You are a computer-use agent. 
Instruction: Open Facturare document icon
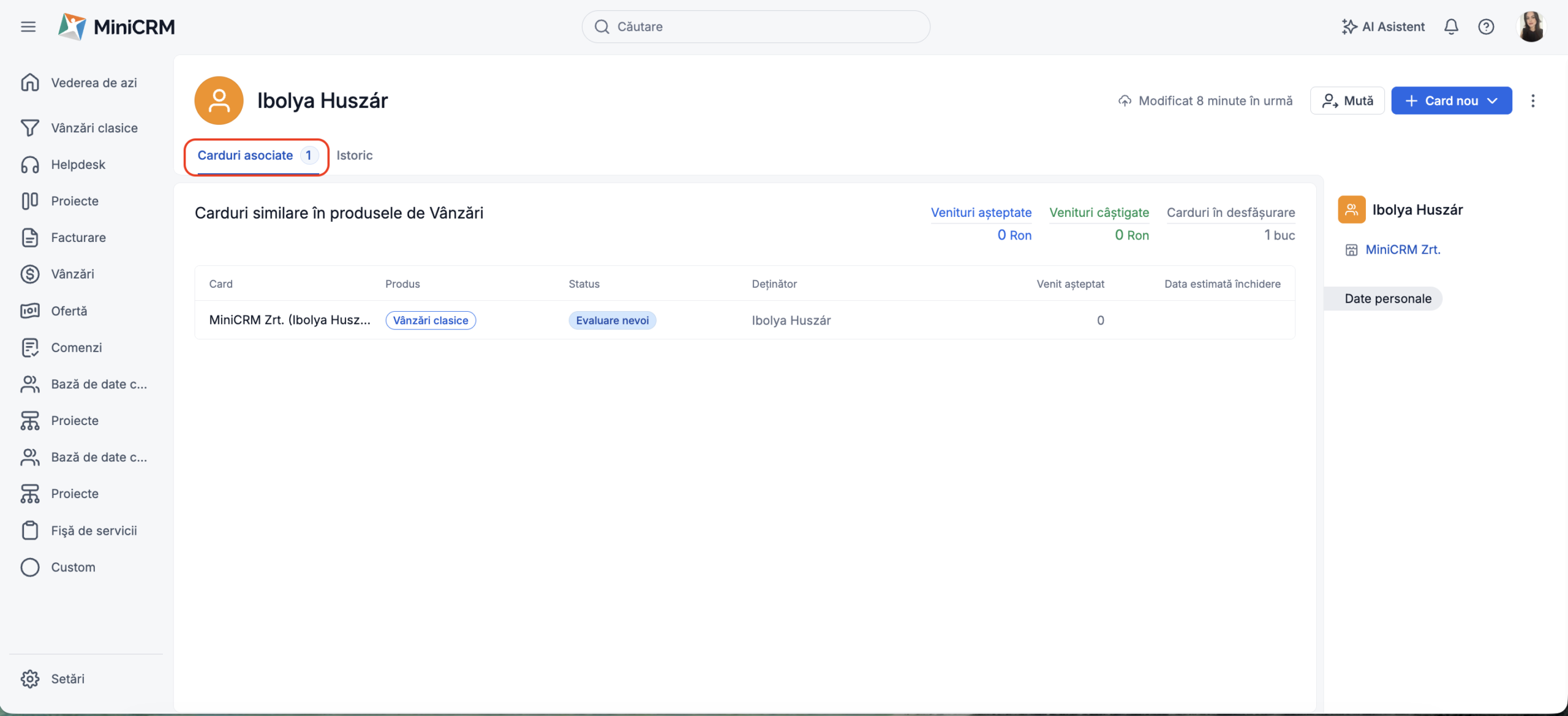tap(30, 238)
